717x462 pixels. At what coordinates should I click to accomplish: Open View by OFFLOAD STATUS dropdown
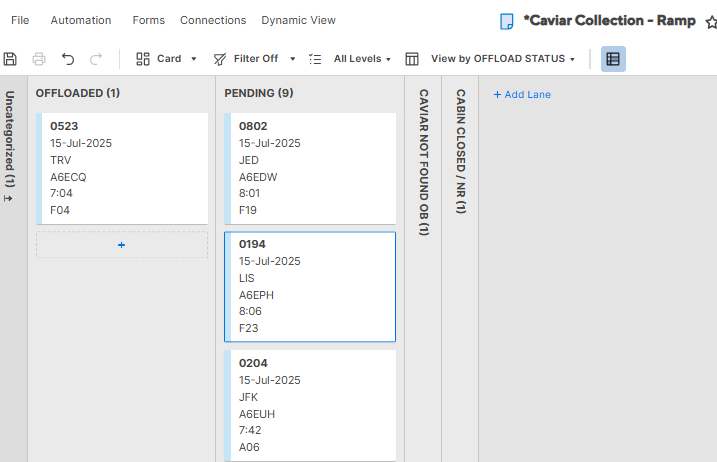click(503, 59)
